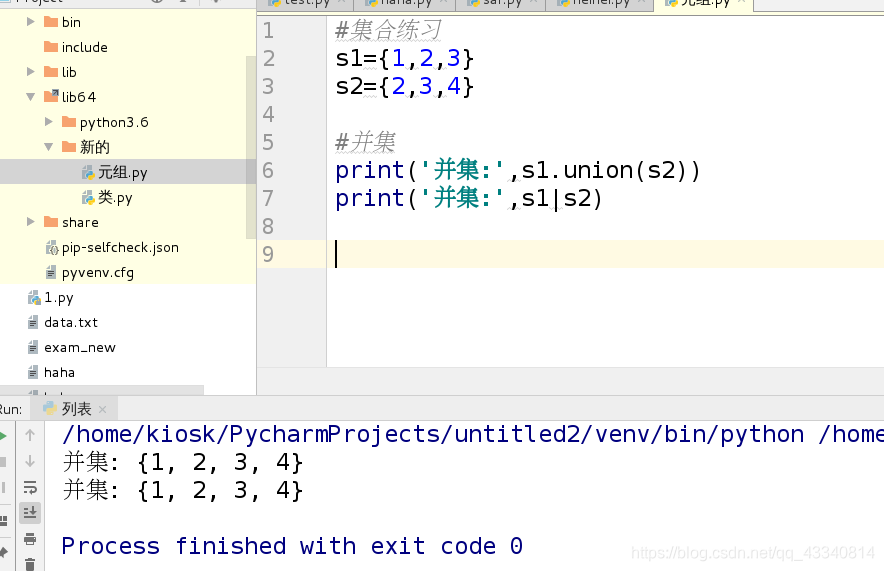The image size is (884, 571).
Task: Click the s1={1,2,3} code line
Action: pyautogui.click(x=404, y=59)
